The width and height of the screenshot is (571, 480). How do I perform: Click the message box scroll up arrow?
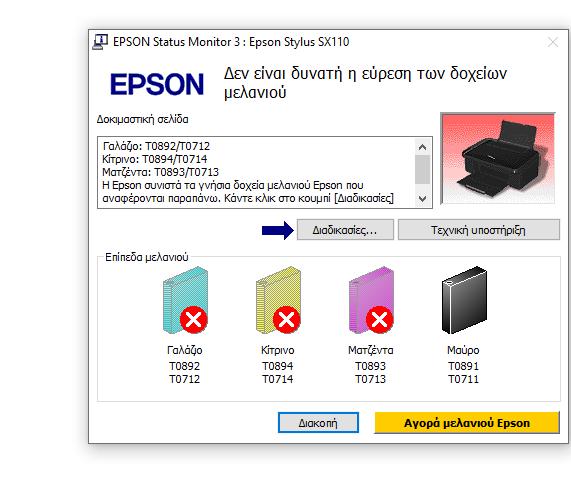click(x=422, y=147)
